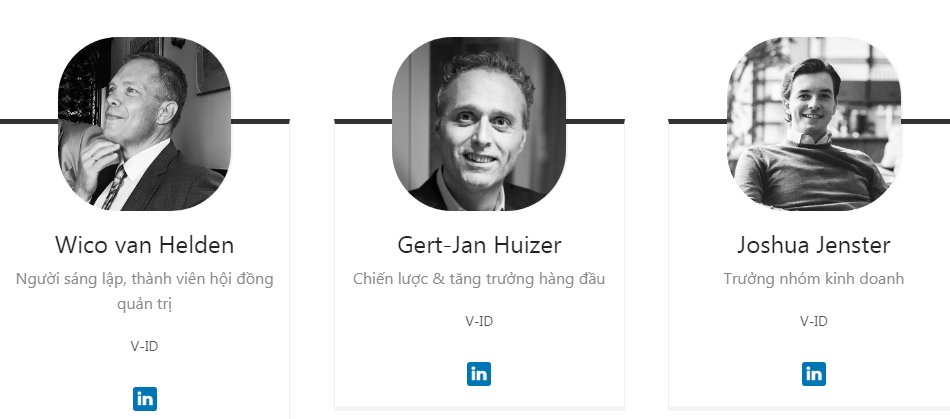Select the name Joshua Jenster
Viewport: 950px width, 419px height.
[x=814, y=245]
